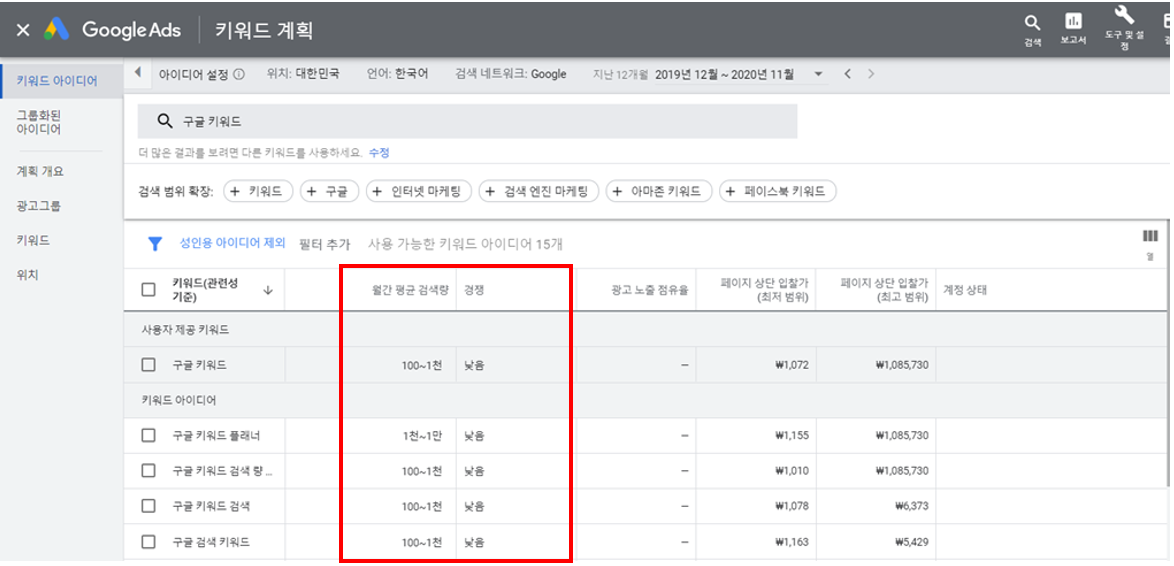This screenshot has height=566, width=1174.
Task: Click the ₩1,072 bid value
Action: [x=792, y=365]
